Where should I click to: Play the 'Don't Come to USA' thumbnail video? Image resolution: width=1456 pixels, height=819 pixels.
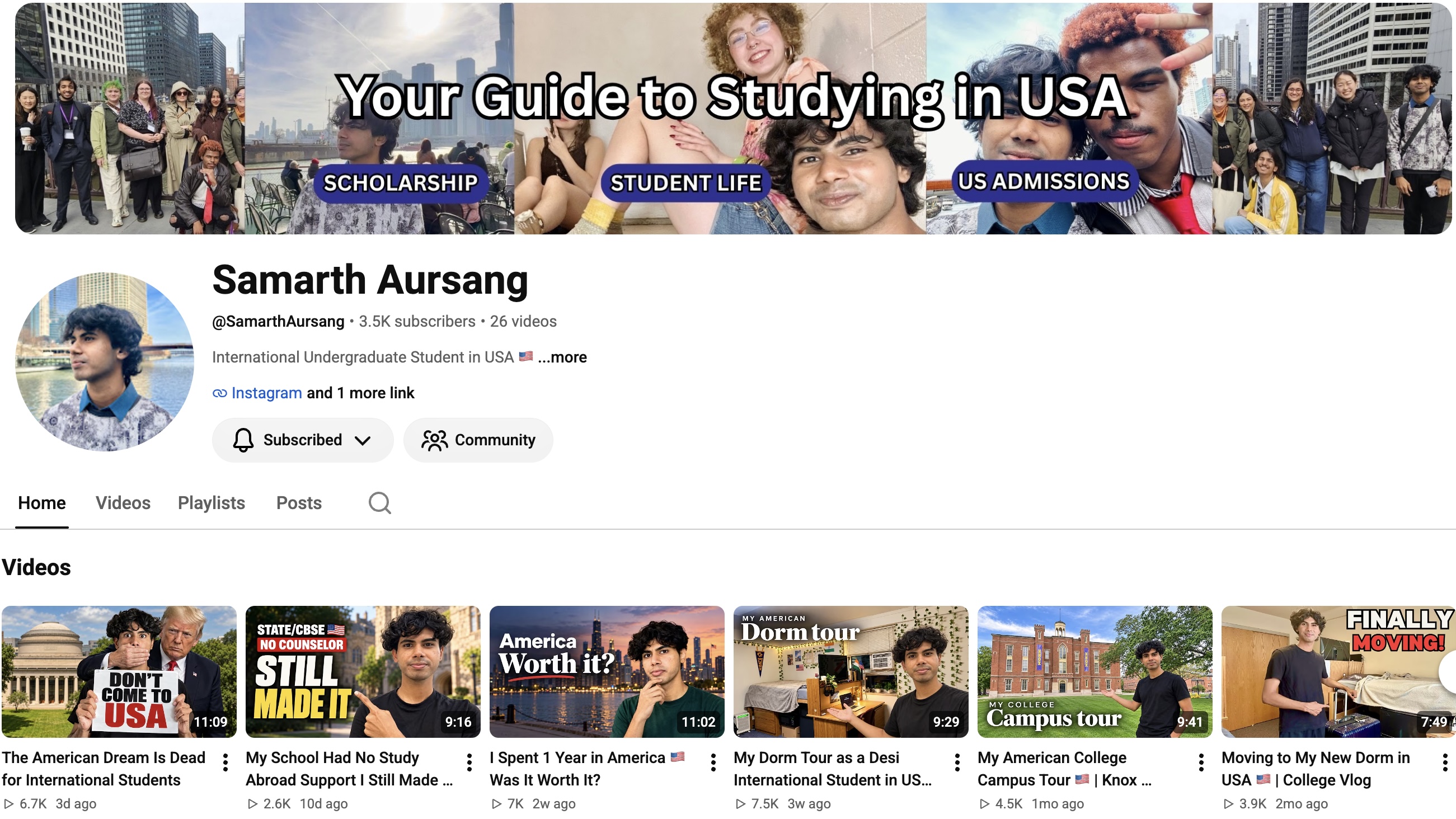point(119,671)
